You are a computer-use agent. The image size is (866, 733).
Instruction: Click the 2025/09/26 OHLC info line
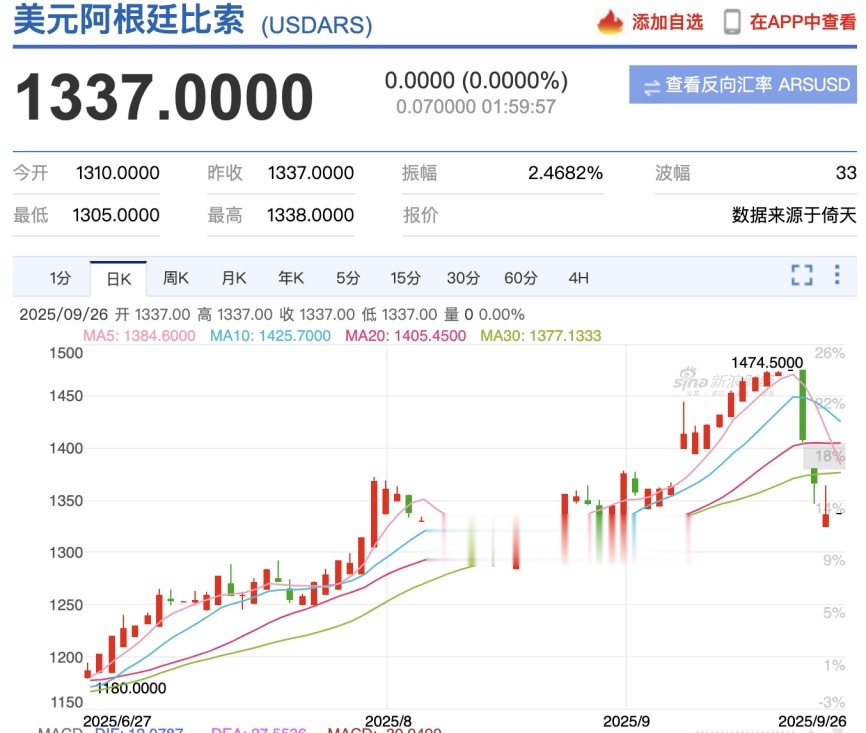click(x=272, y=315)
